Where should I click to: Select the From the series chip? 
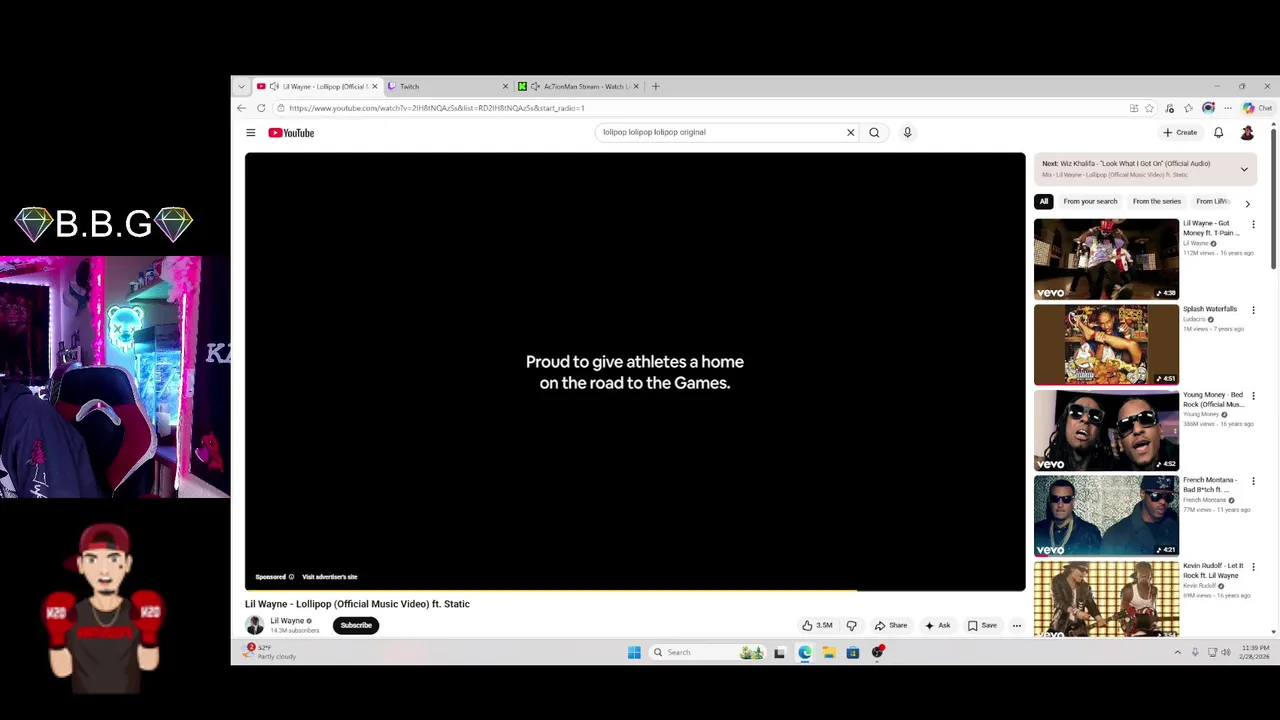tap(1157, 201)
